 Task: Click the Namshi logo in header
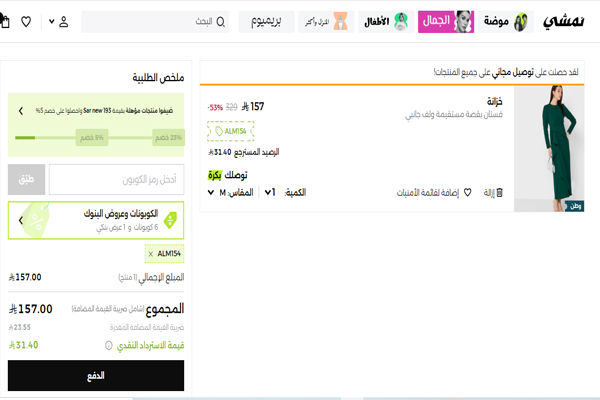click(566, 21)
